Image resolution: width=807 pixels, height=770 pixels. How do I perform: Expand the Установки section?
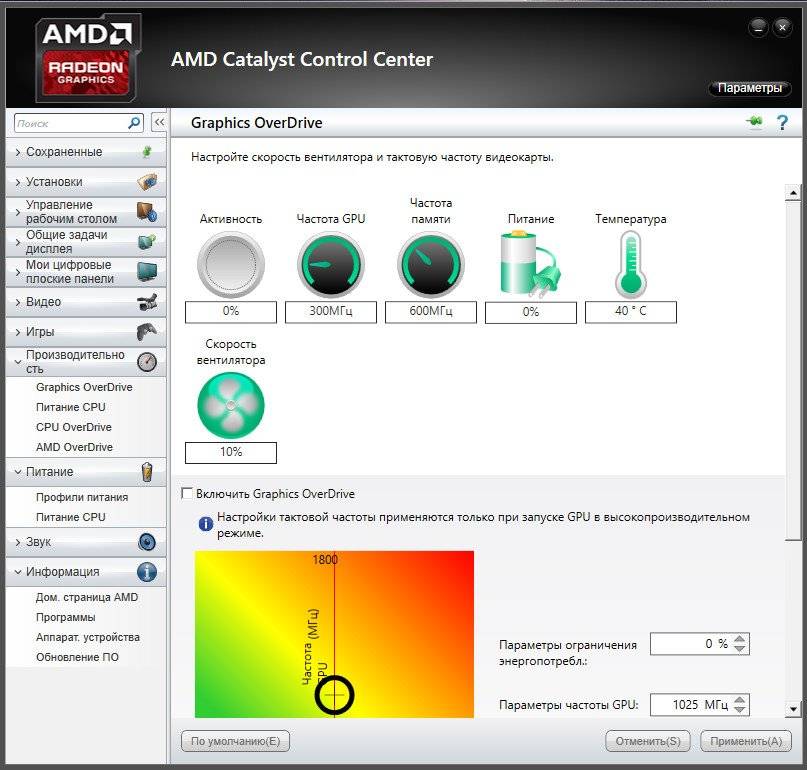18,182
